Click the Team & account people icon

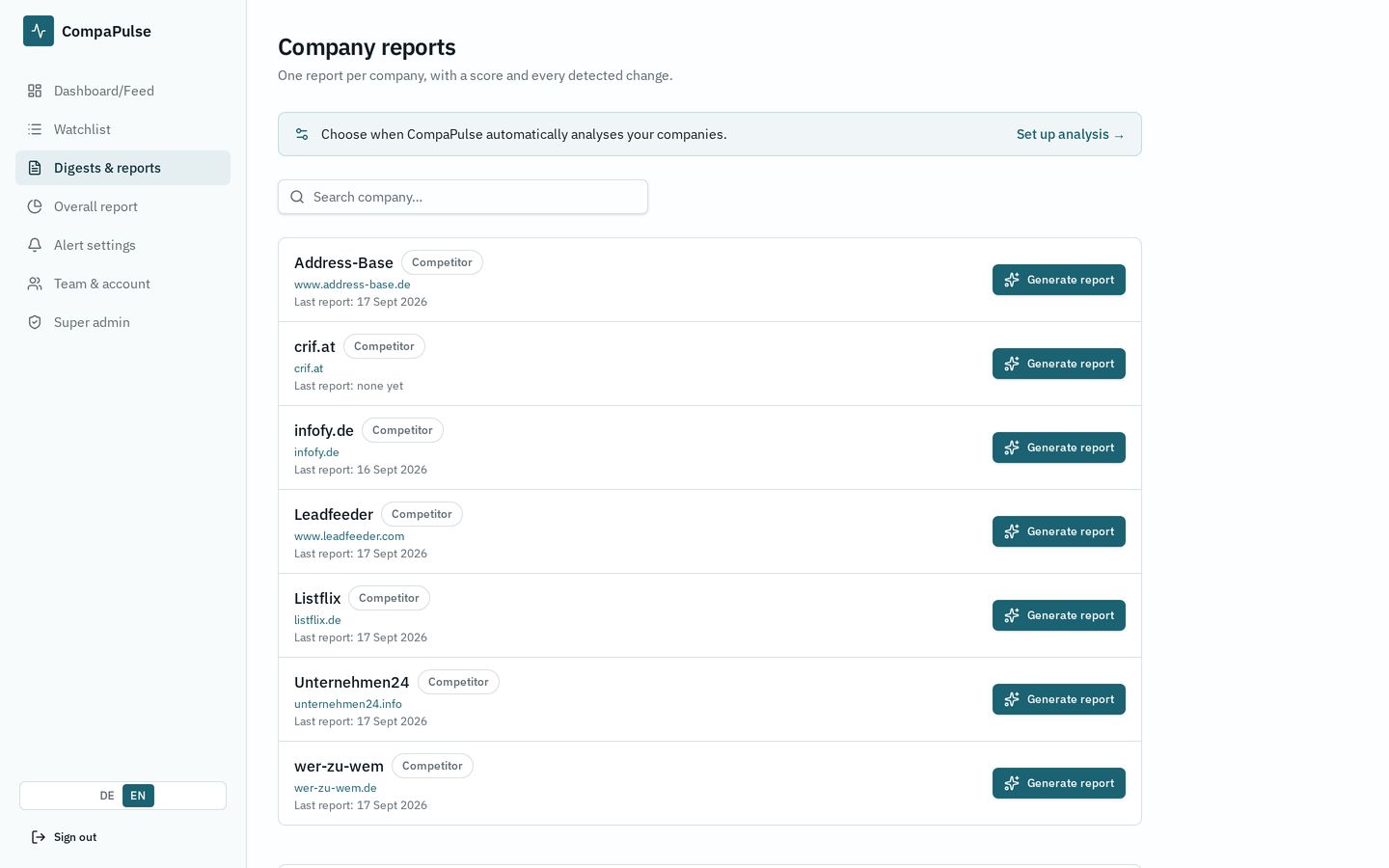(35, 284)
